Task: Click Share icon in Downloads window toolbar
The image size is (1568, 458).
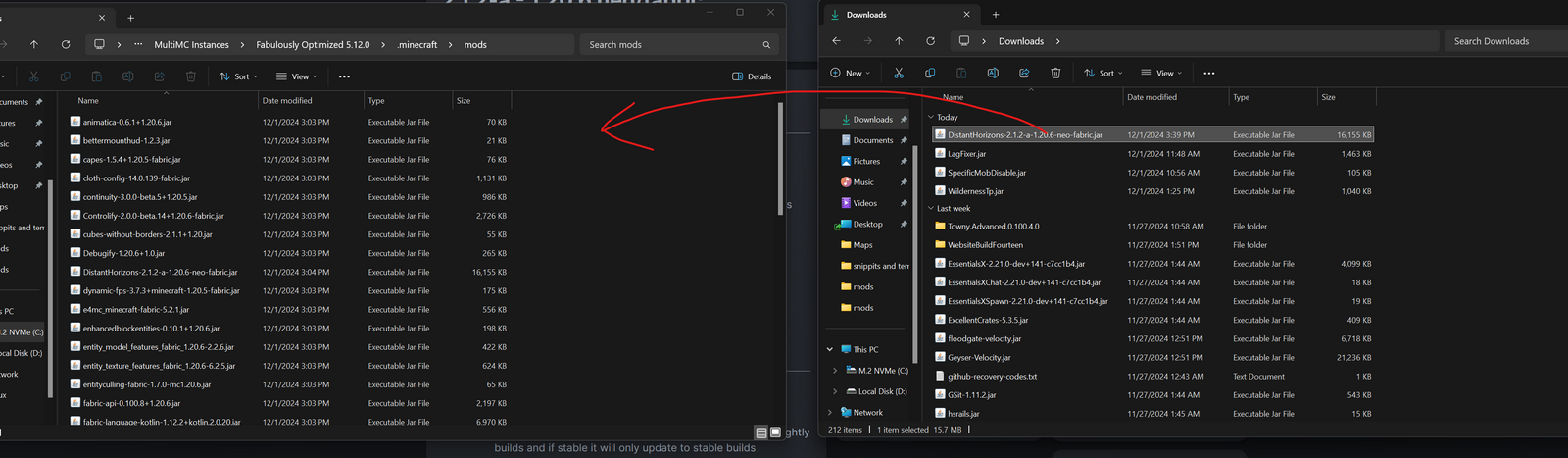Action: (x=1024, y=73)
